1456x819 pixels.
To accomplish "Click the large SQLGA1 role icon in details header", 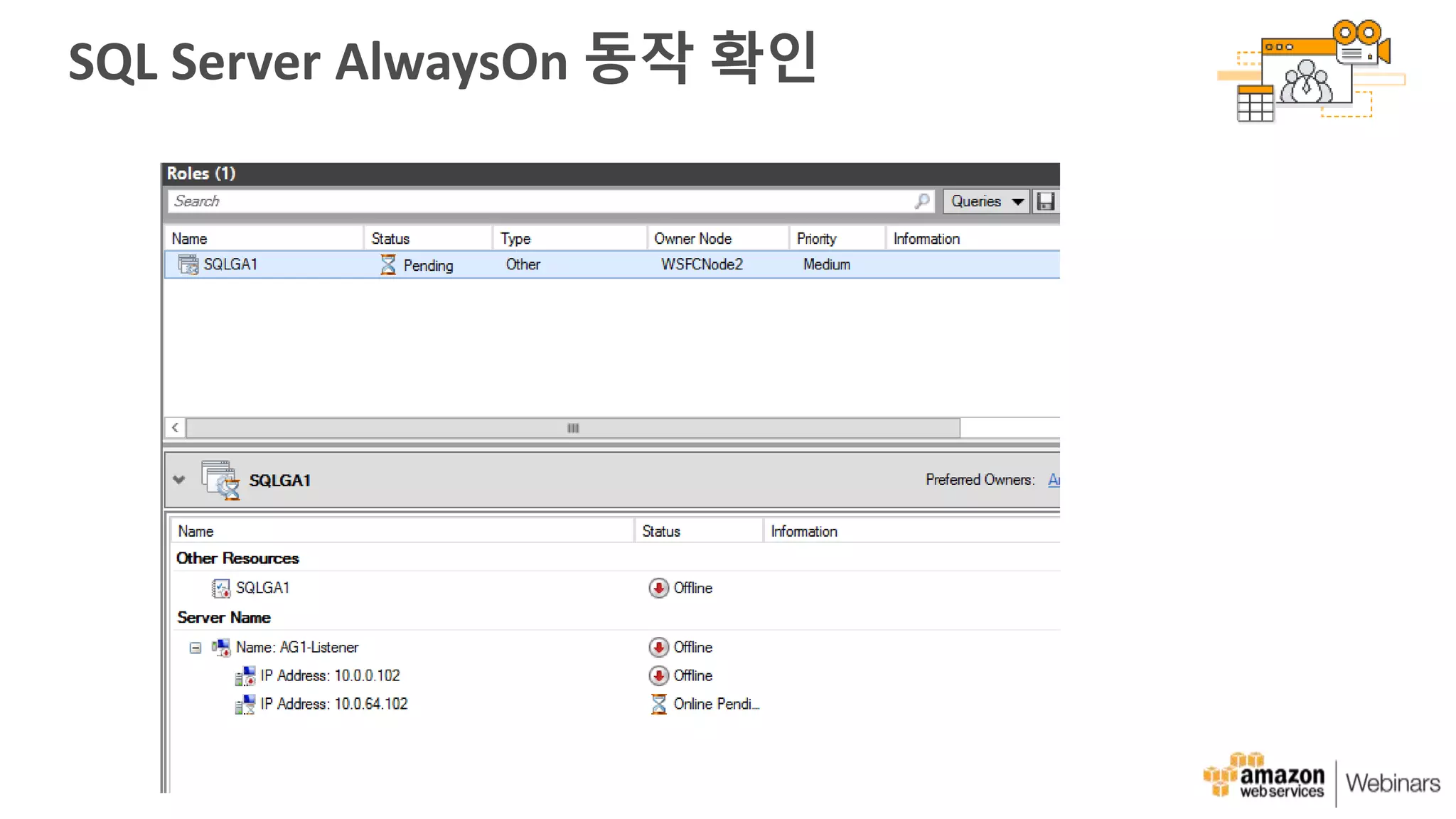I will coord(221,480).
